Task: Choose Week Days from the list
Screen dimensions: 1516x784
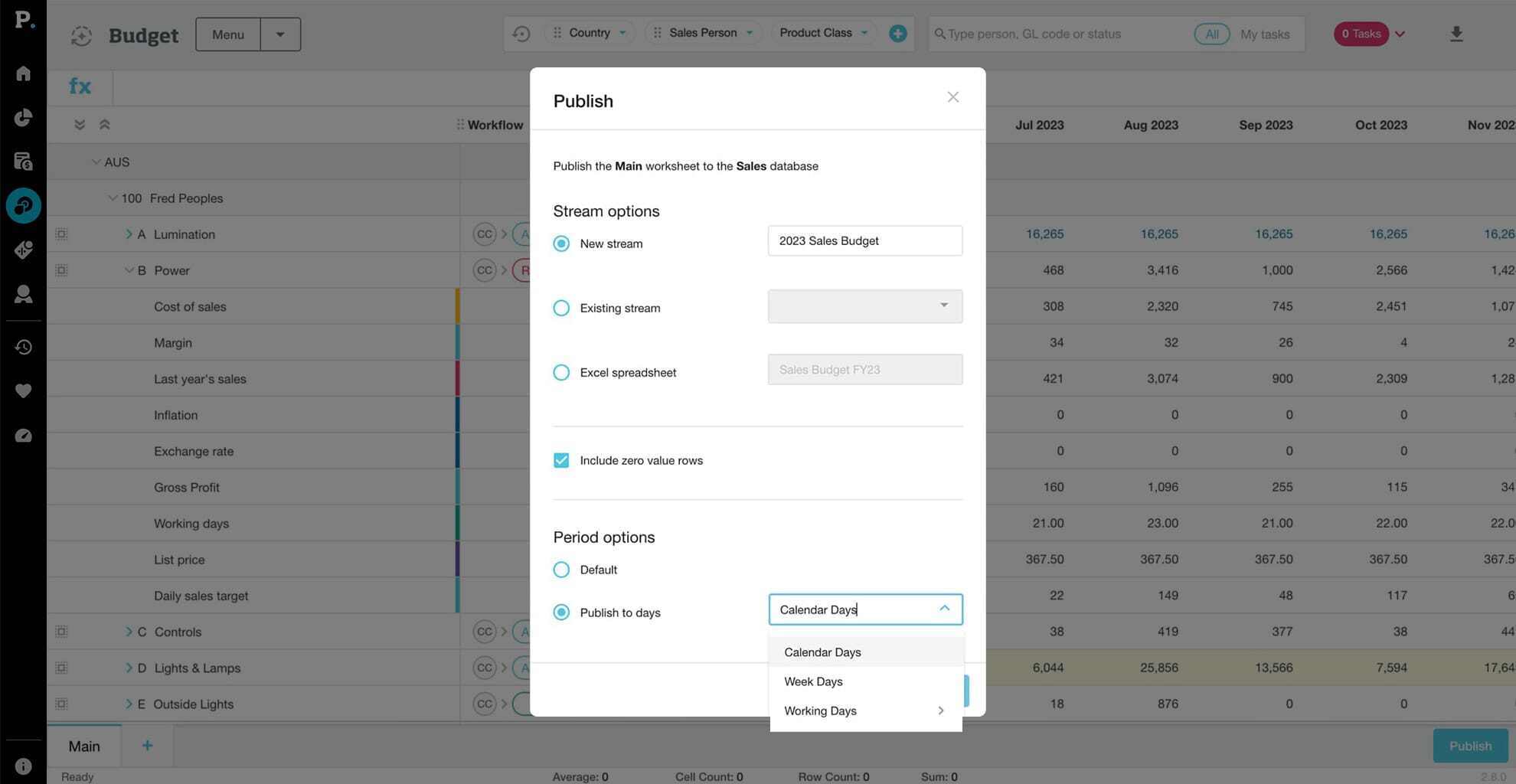Action: [813, 681]
